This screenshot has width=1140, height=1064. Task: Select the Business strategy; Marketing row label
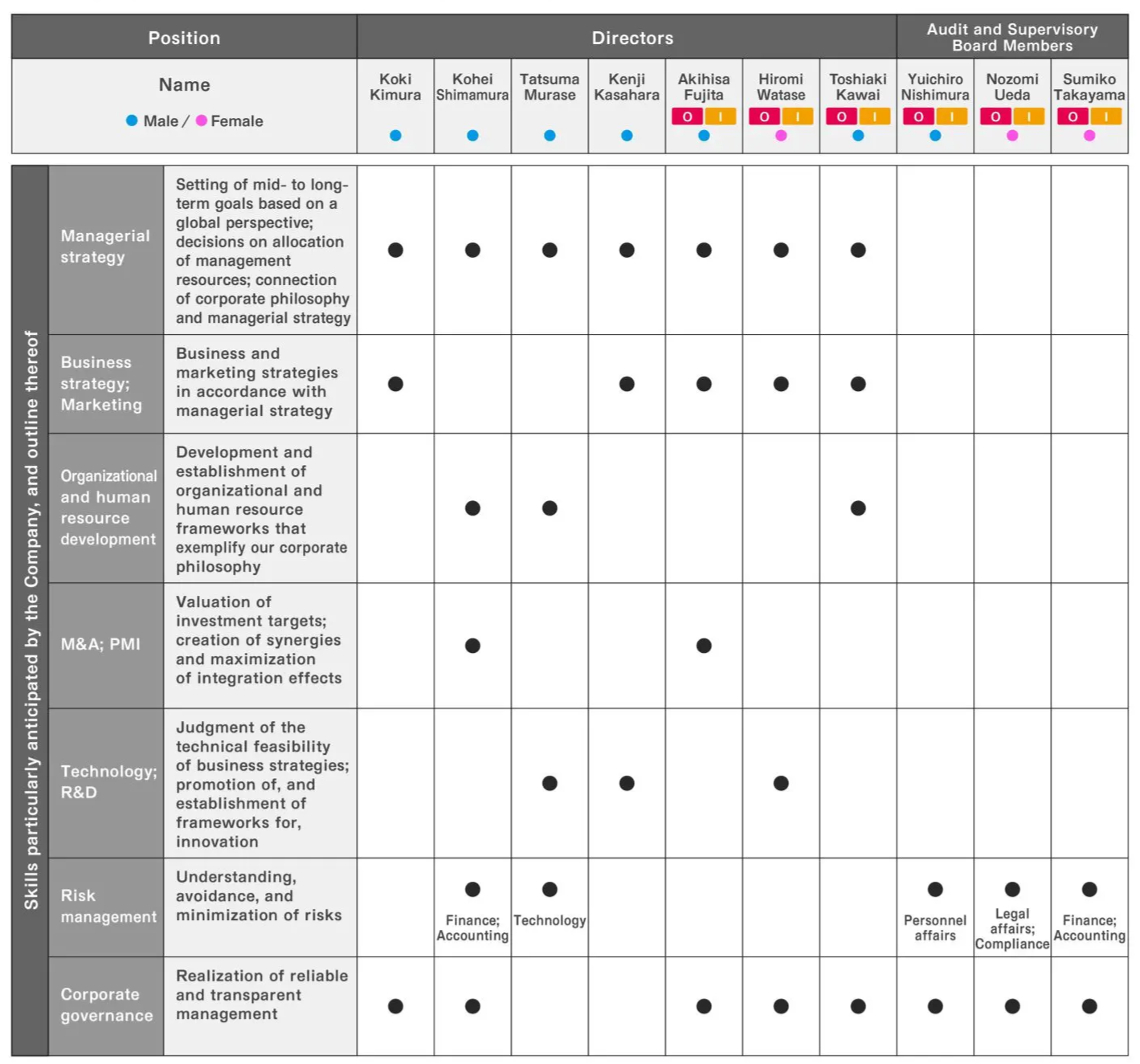pyautogui.click(x=101, y=384)
